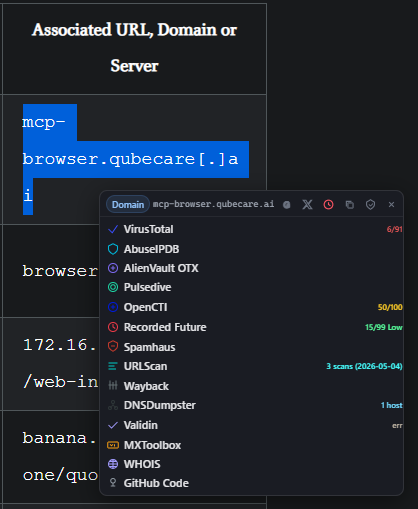Click the MXToolbox orange icon

point(113,445)
